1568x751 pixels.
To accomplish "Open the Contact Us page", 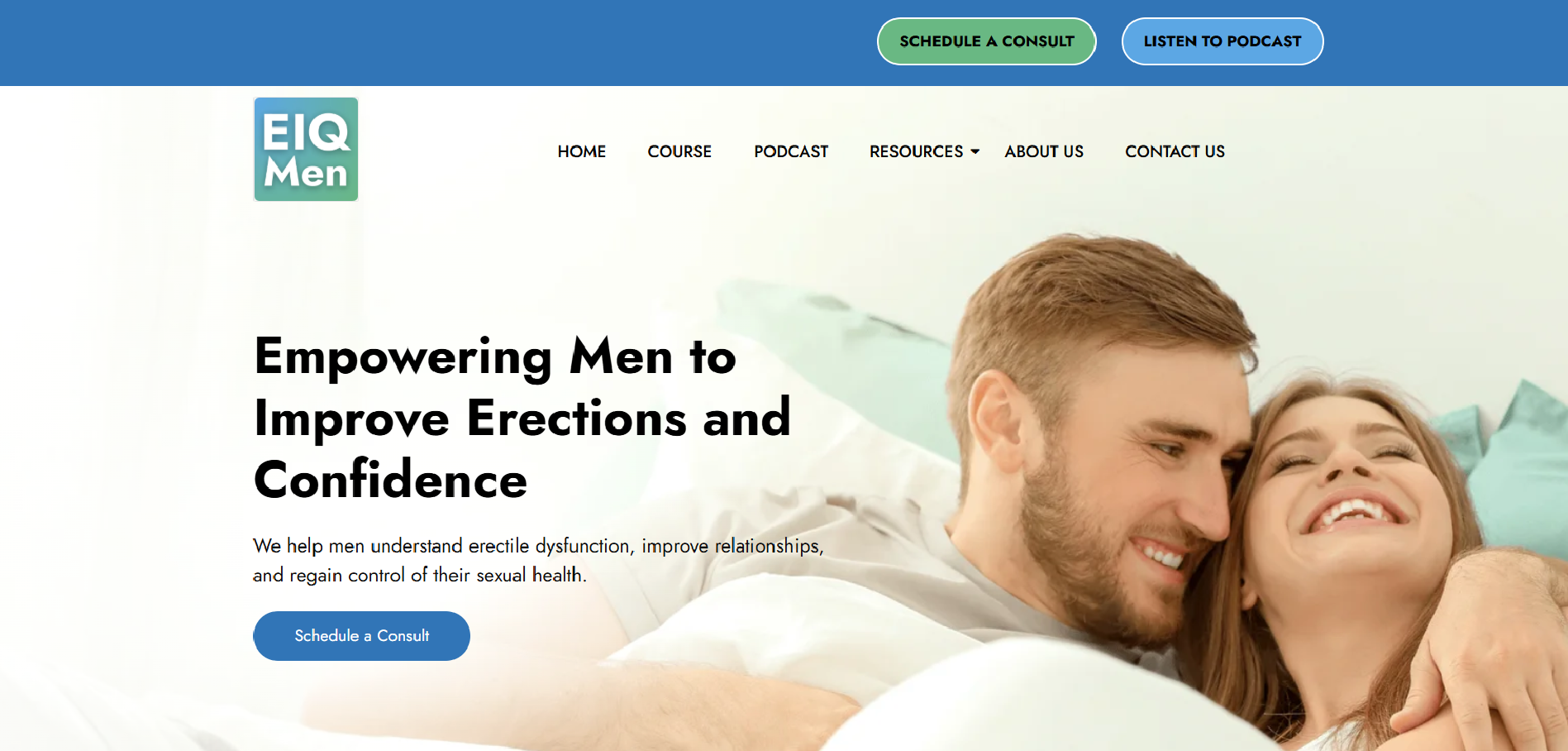I will click(1175, 151).
